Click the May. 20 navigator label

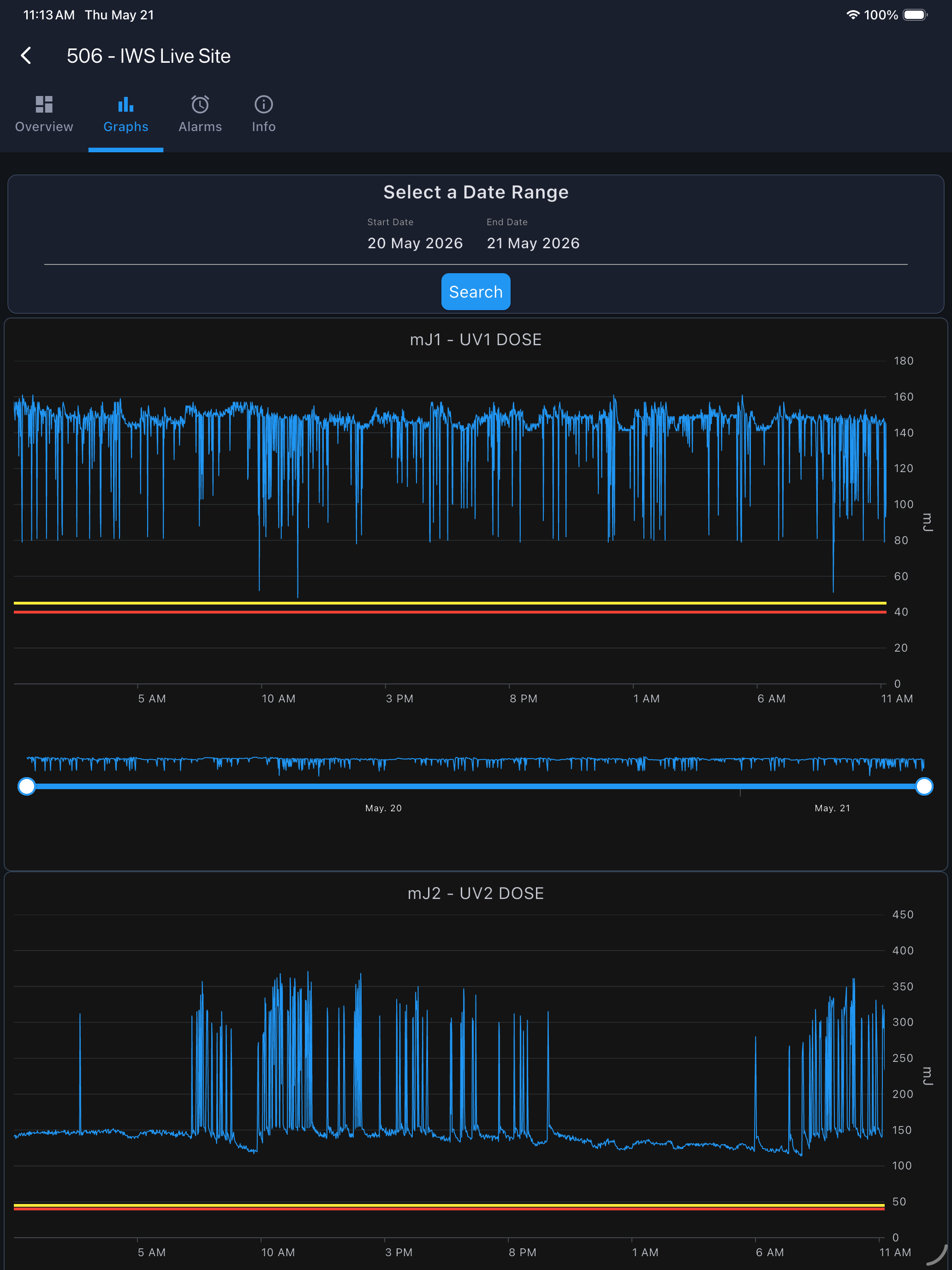(383, 808)
